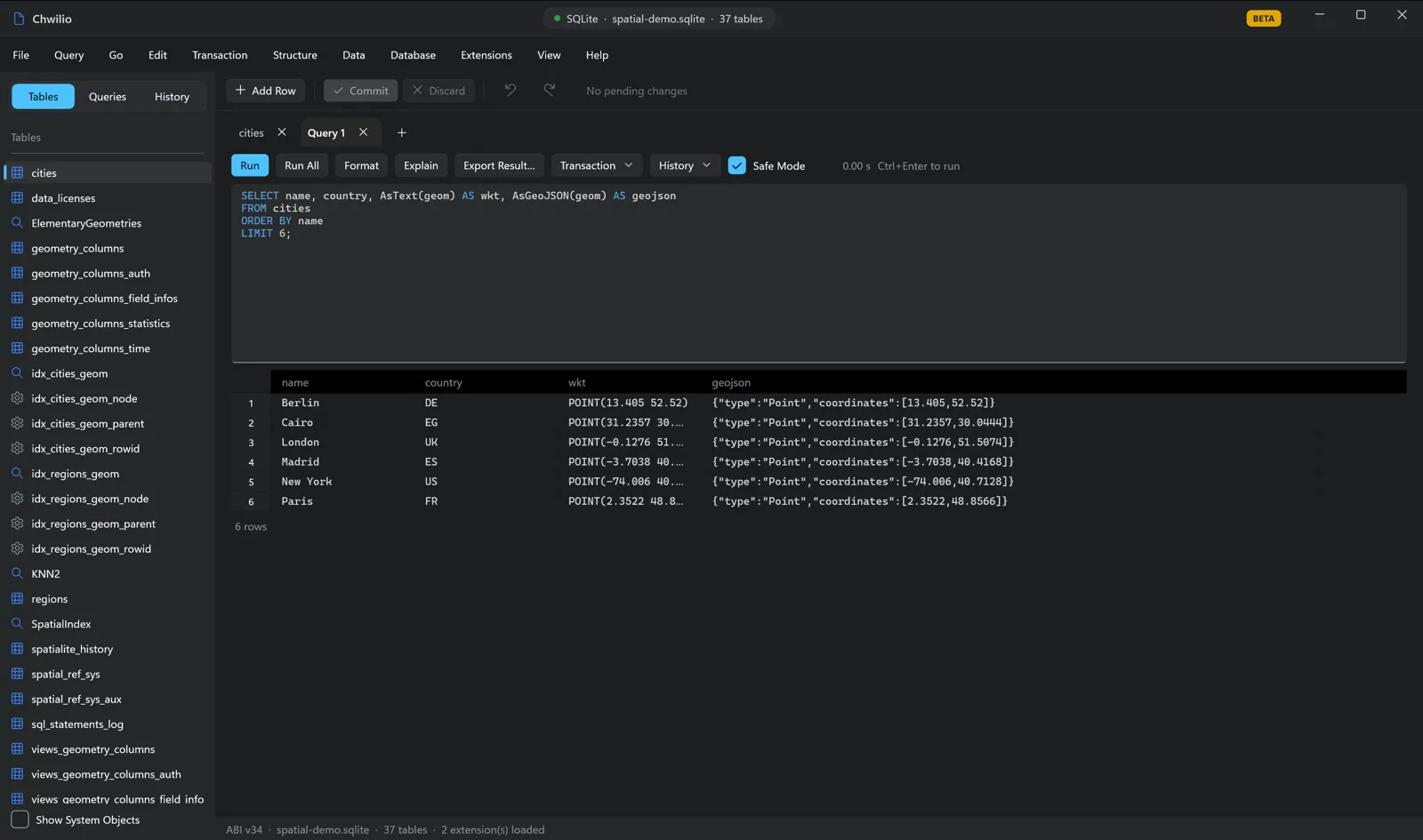
Task: Toggle the Safe Mode checkbox
Action: 737,165
